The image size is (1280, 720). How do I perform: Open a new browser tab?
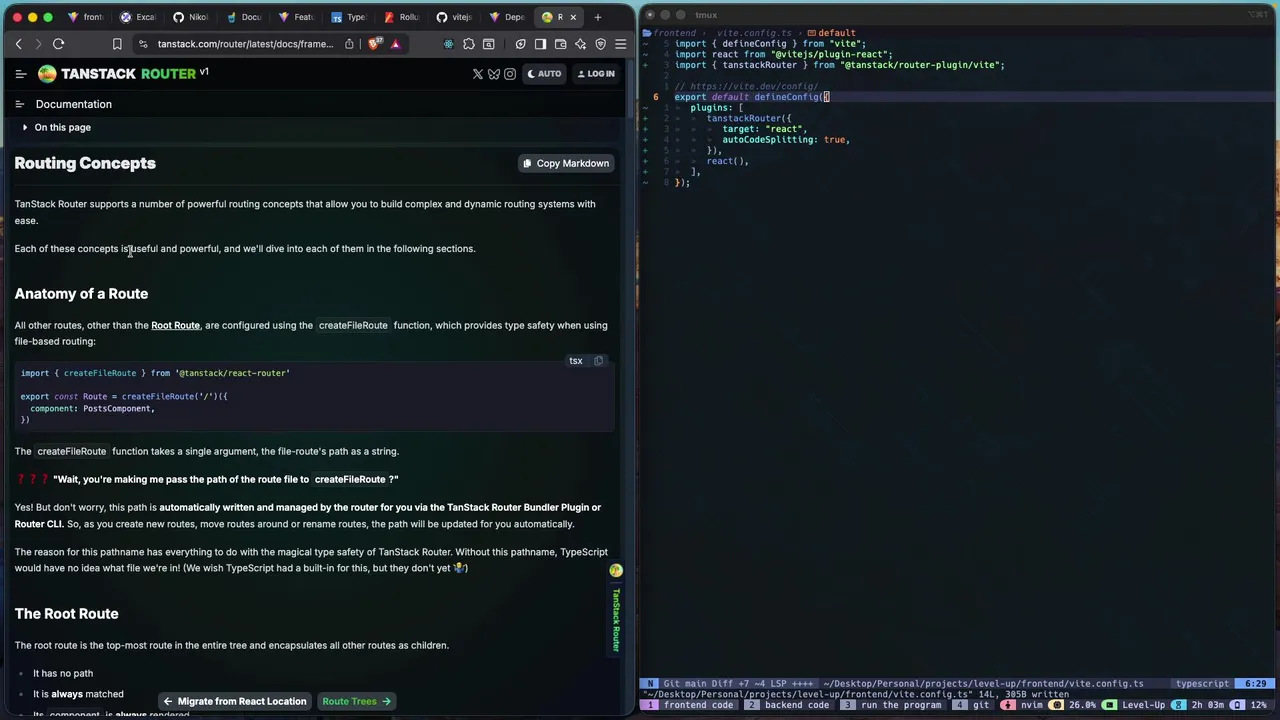pyautogui.click(x=598, y=17)
